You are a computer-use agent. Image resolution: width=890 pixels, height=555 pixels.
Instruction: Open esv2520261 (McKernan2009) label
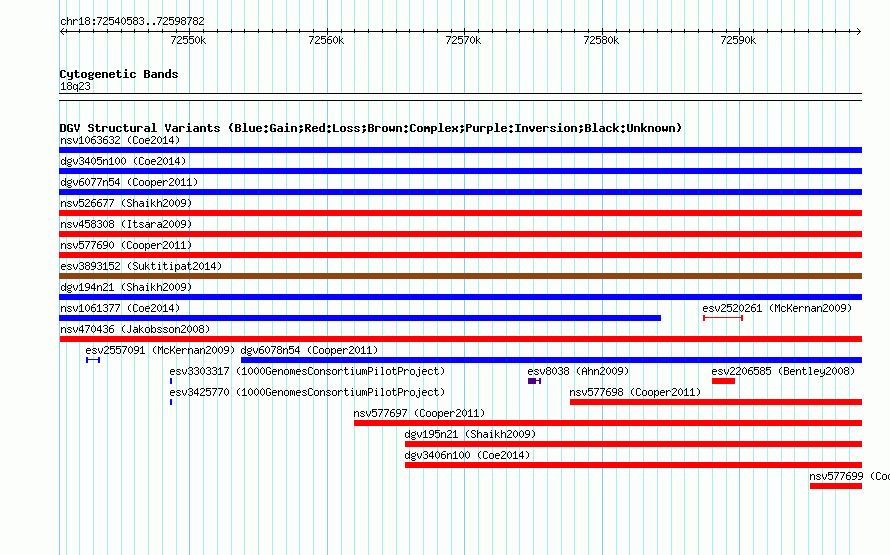(777, 308)
